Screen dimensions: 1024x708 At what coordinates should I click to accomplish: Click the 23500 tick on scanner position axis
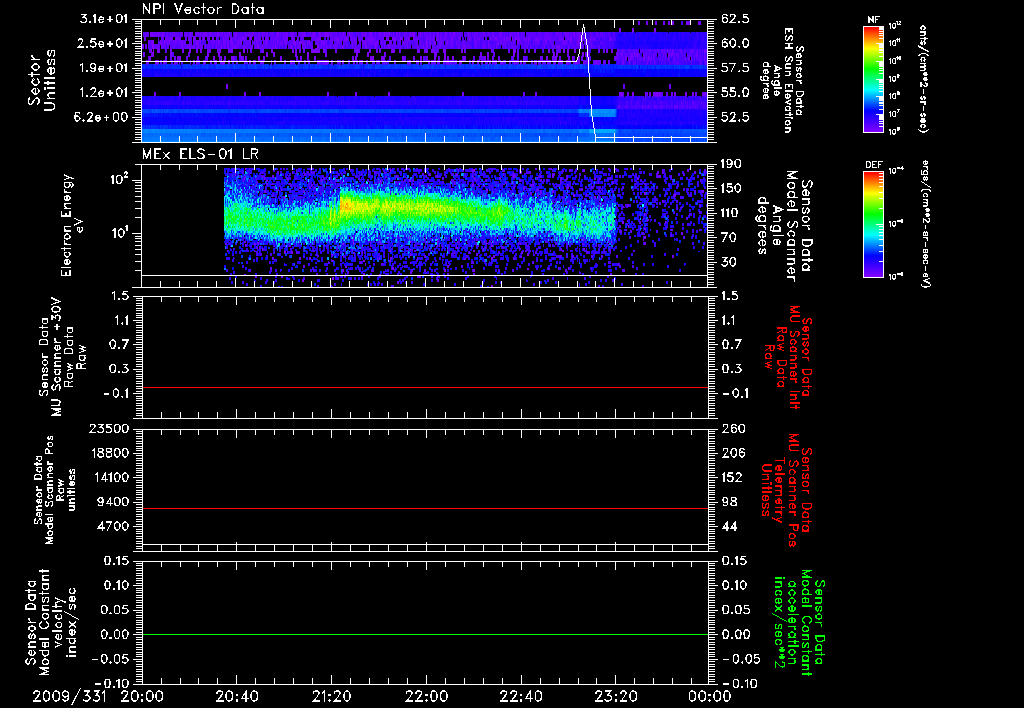[110, 429]
